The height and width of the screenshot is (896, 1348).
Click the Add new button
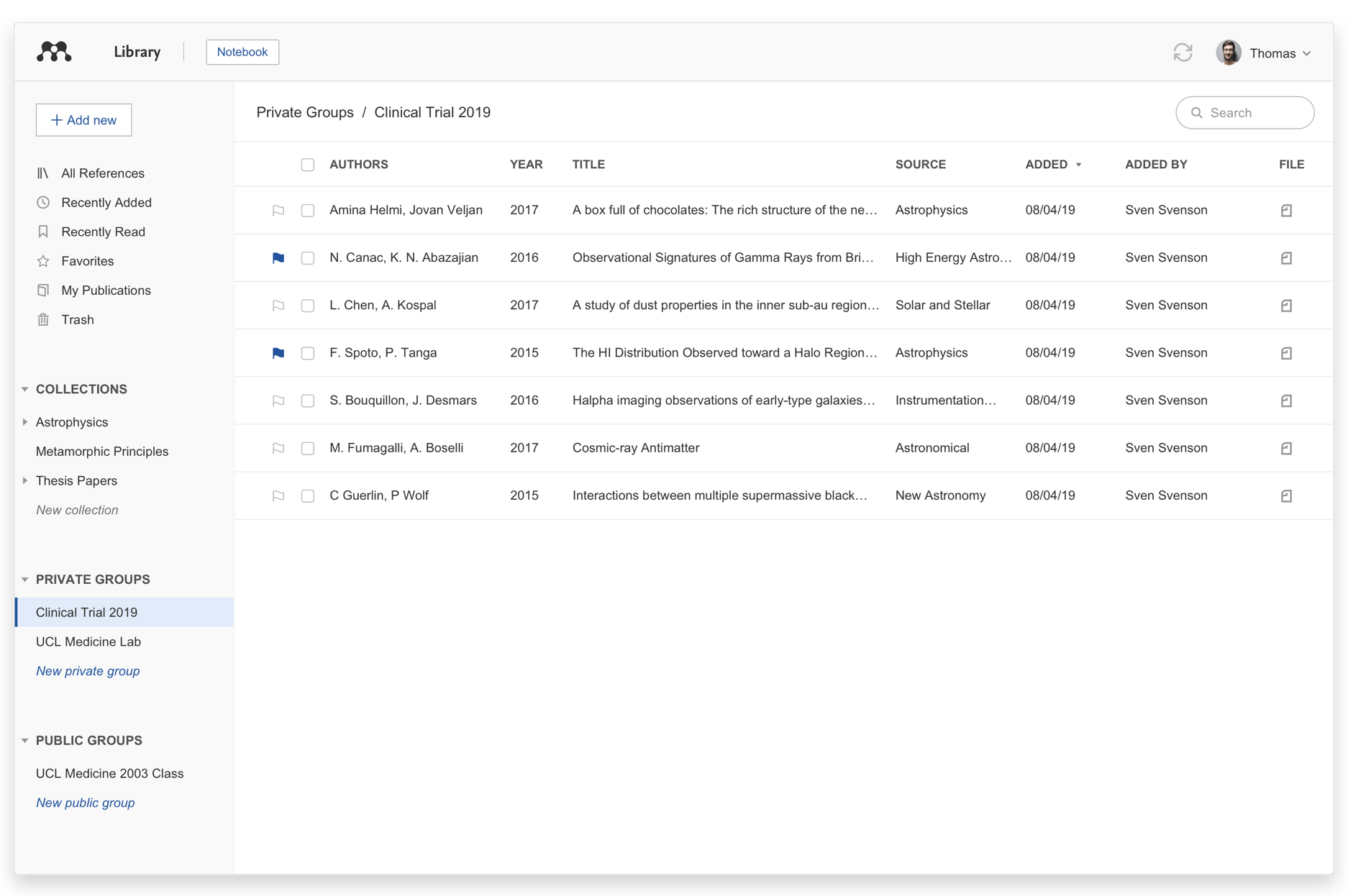(84, 120)
